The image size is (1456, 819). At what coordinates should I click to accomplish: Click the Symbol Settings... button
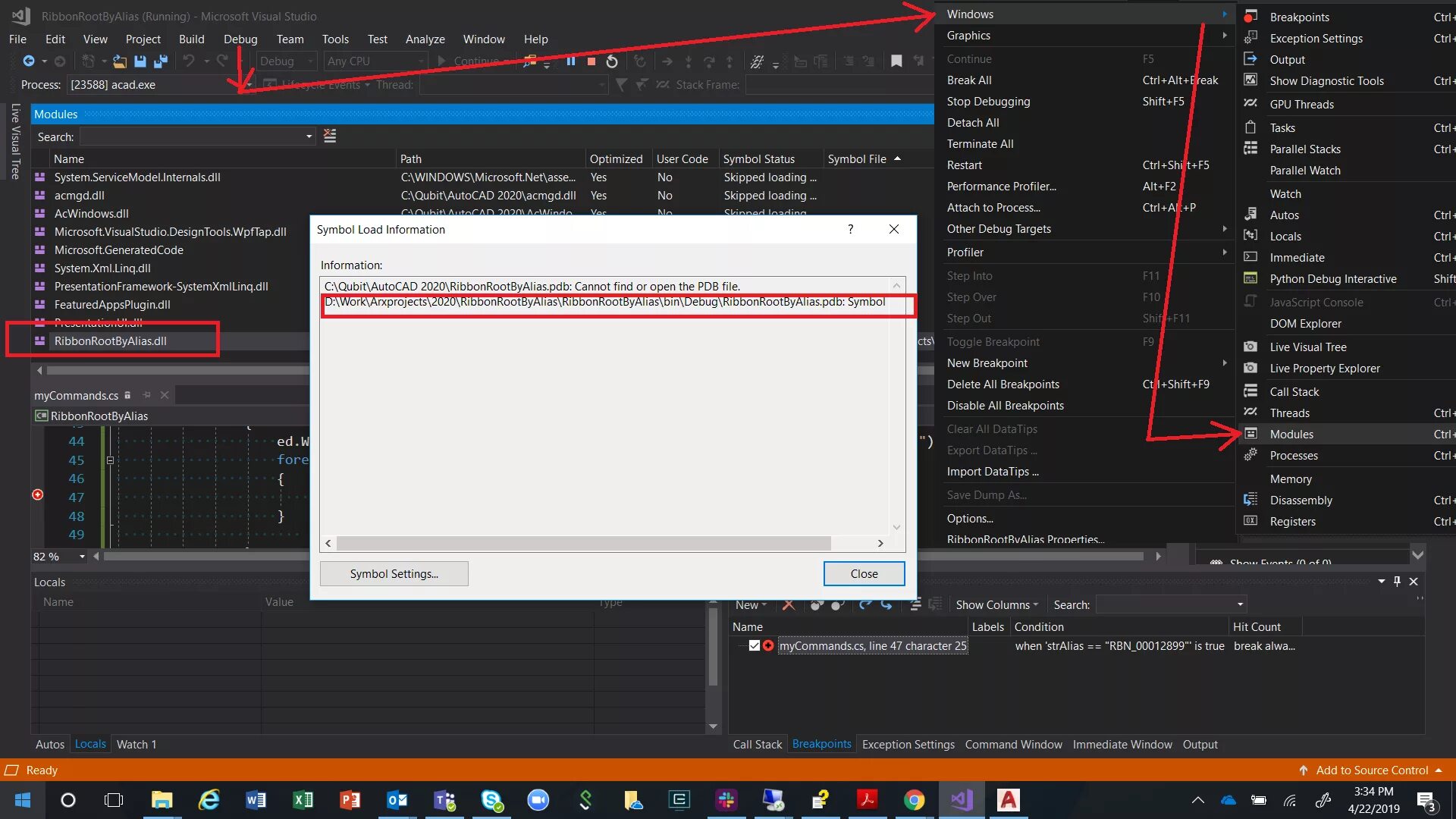point(394,574)
